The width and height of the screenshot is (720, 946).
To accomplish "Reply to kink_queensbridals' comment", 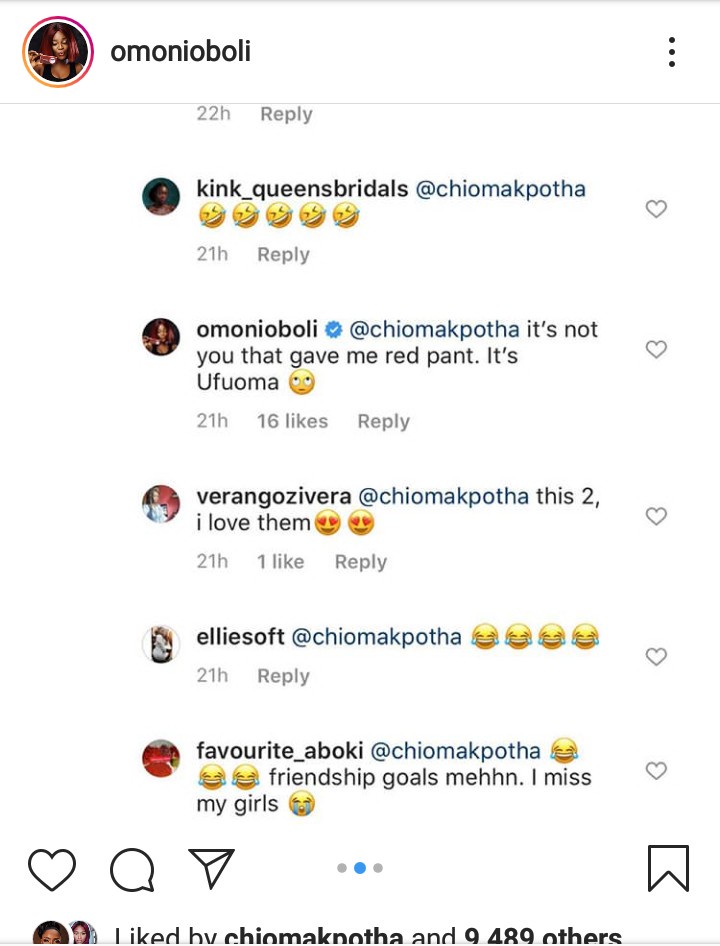I will (283, 255).
